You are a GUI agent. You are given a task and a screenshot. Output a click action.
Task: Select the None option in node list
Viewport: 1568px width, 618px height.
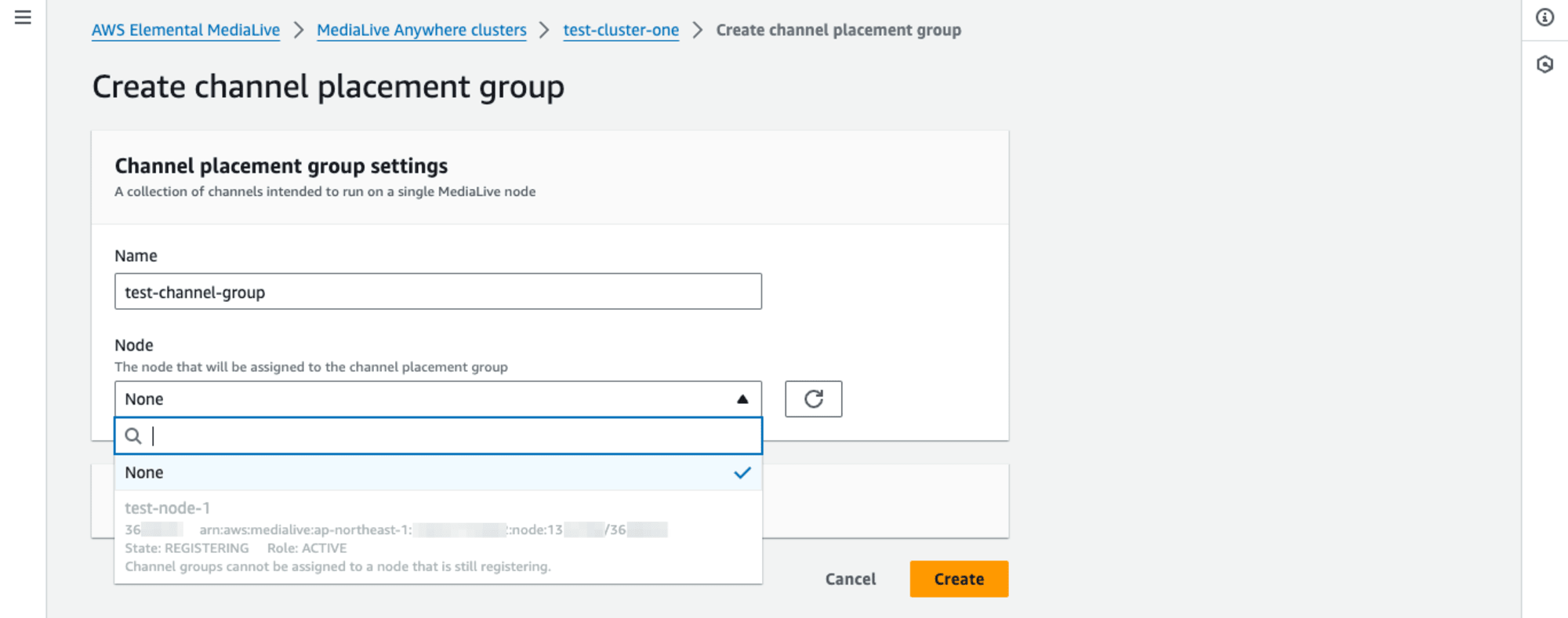(438, 473)
